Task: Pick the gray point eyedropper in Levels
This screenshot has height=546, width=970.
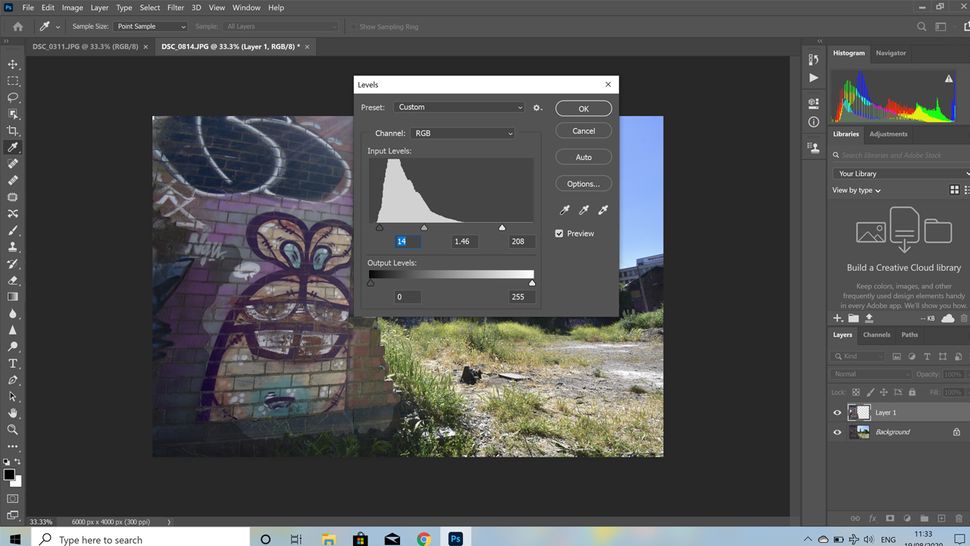Action: point(584,210)
